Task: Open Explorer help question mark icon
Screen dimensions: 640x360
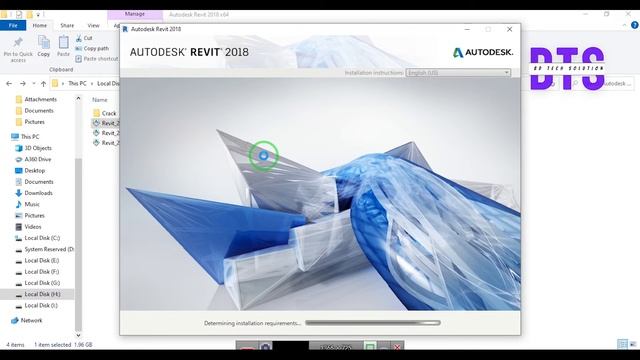Action: tap(634, 25)
